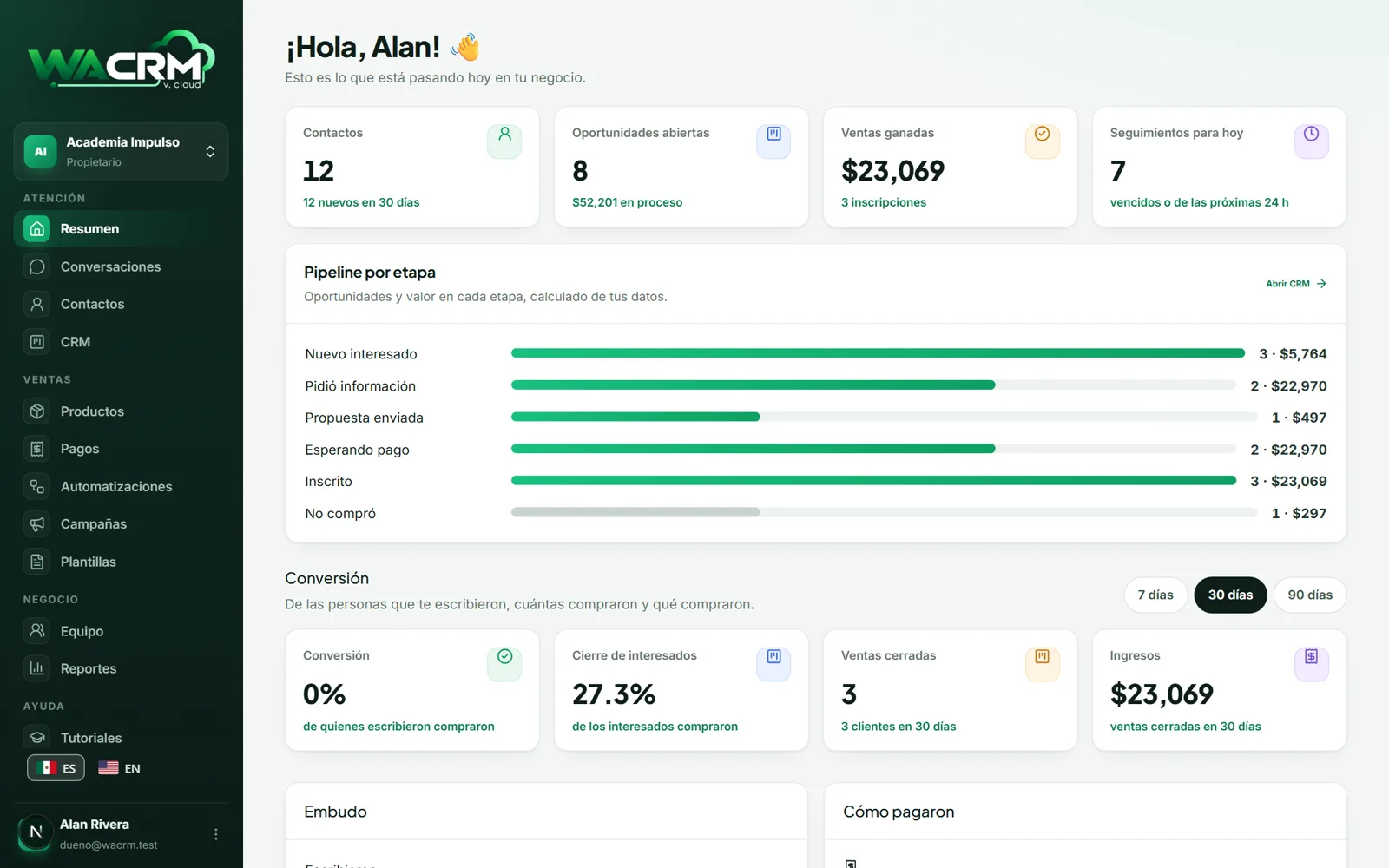The width and height of the screenshot is (1389, 868).
Task: Click the Productos box icon
Action: tap(36, 411)
